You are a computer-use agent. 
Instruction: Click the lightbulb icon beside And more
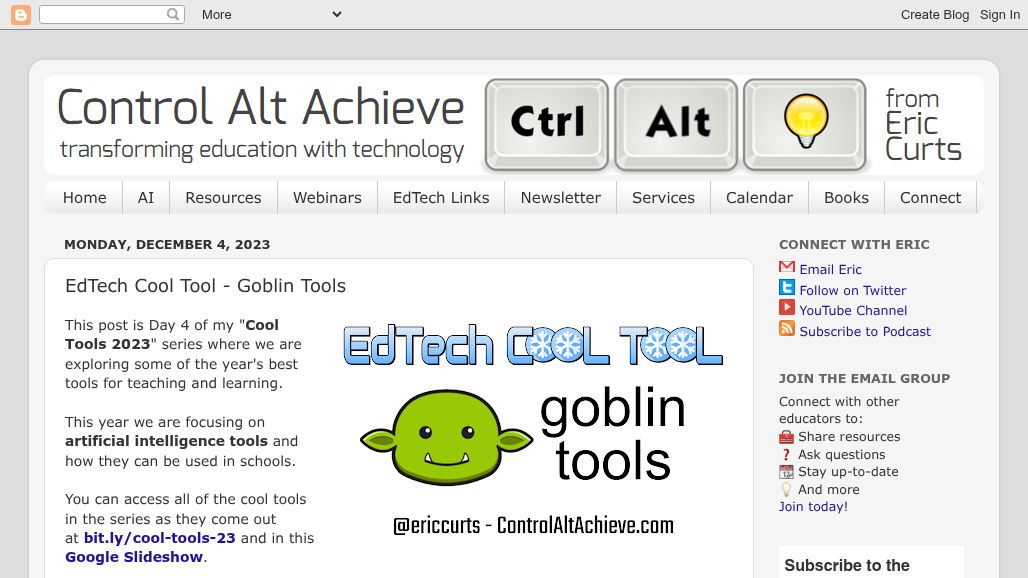coord(786,489)
